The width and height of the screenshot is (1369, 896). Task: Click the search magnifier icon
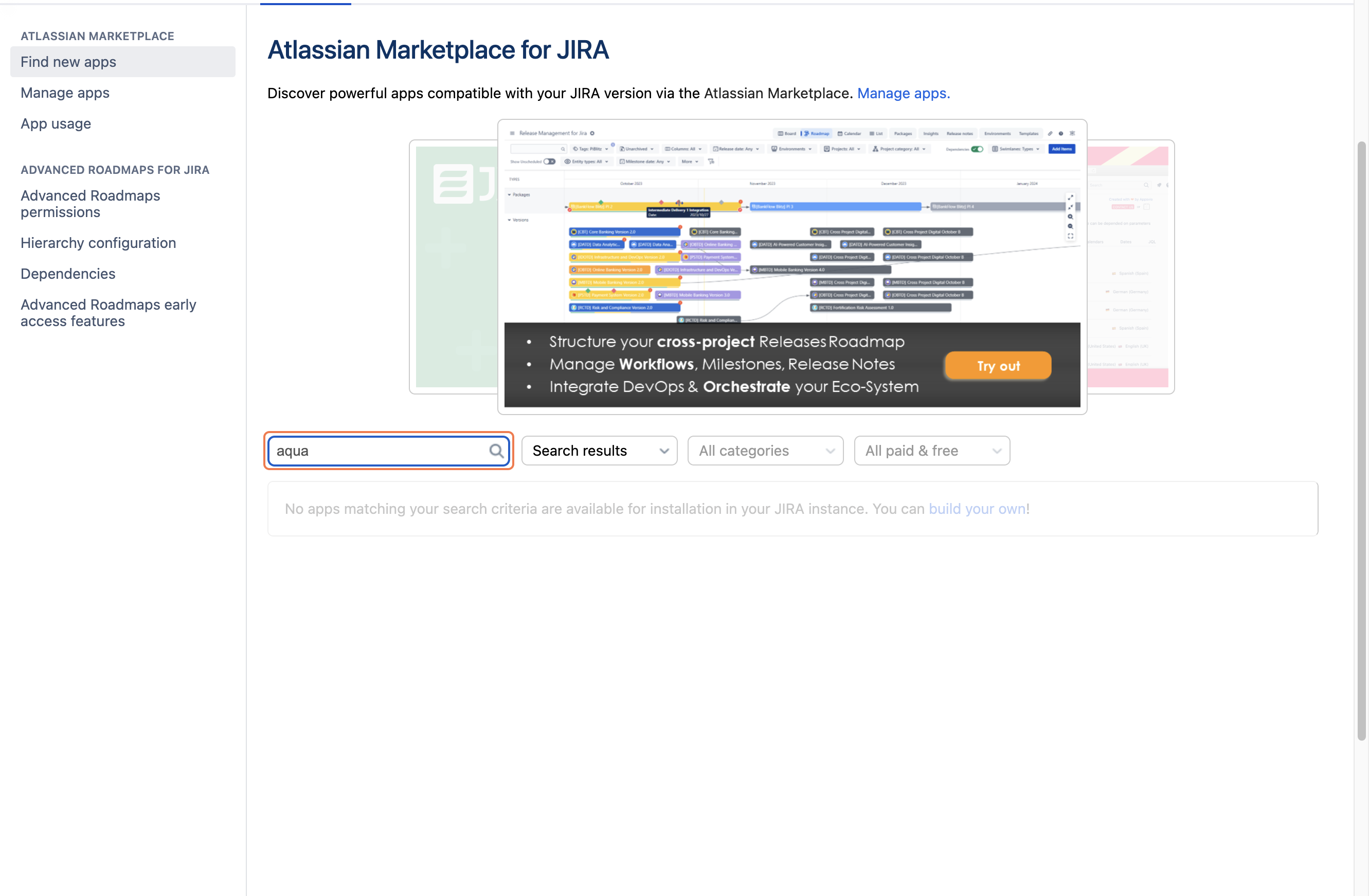(496, 451)
